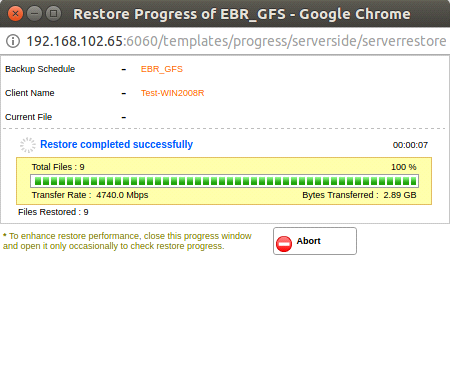
Task: Click the 00:00:07 elapsed time
Action: click(x=410, y=145)
